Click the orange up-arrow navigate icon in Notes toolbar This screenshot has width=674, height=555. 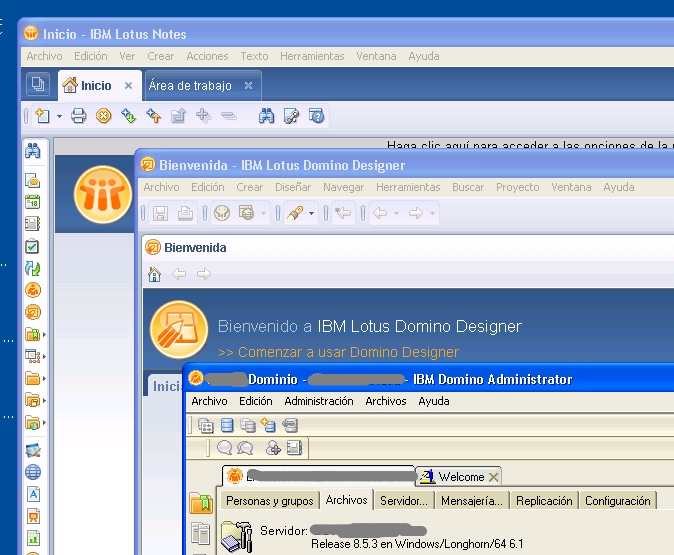153,116
